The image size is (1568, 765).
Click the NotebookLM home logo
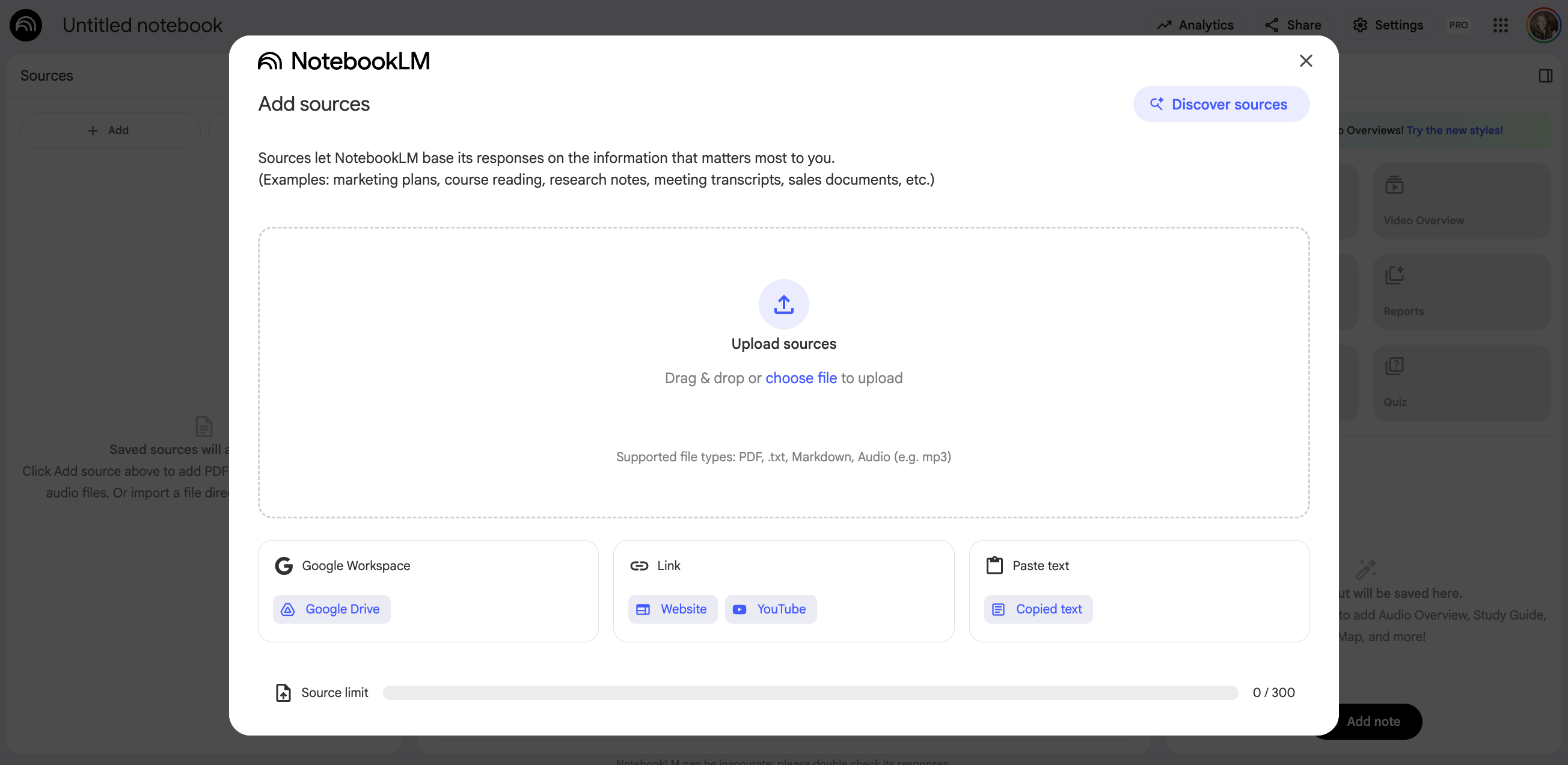click(26, 25)
